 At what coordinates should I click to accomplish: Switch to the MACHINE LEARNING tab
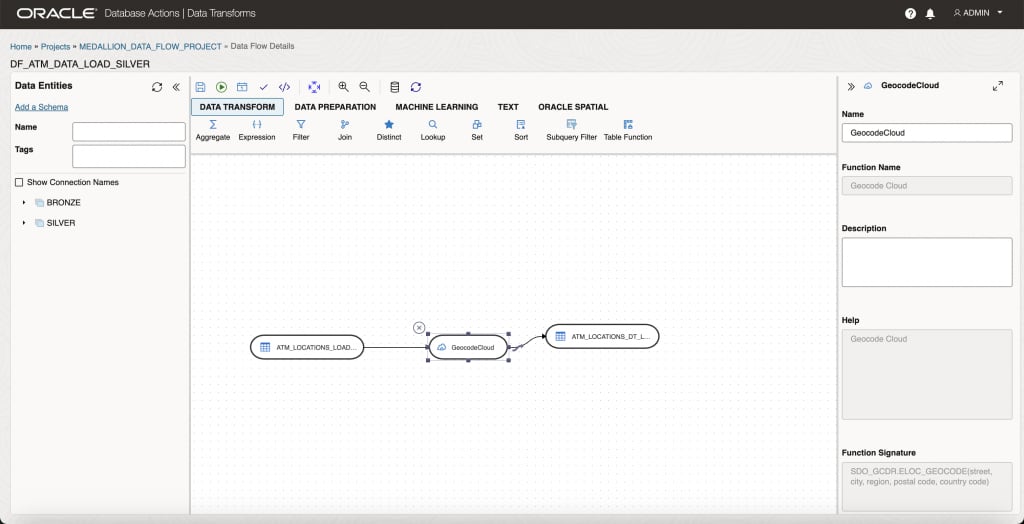437,107
